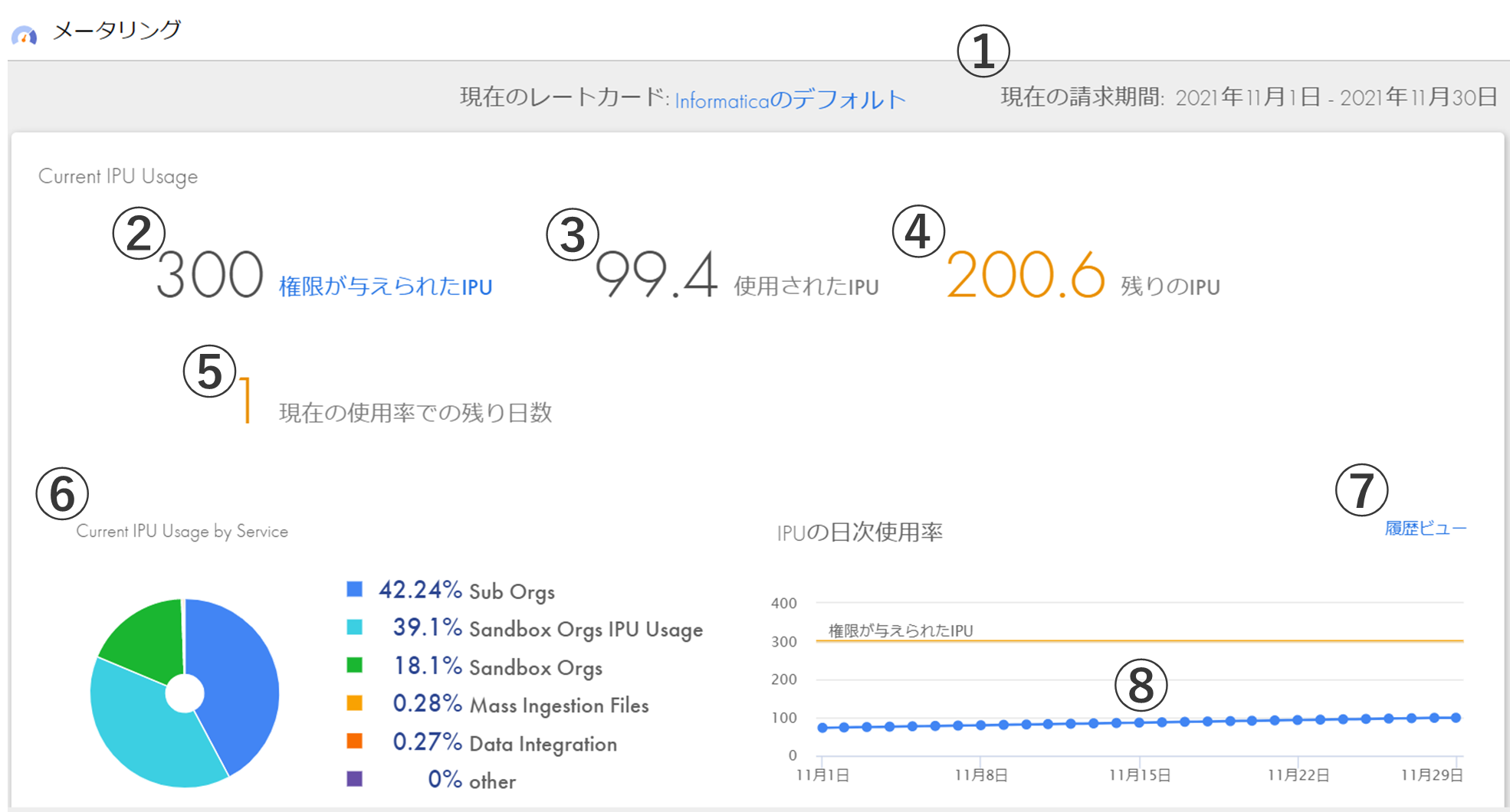Click the IPUの日次使用率 chart heading
Viewport: 1510px width, 812px height.
pyautogui.click(x=860, y=532)
